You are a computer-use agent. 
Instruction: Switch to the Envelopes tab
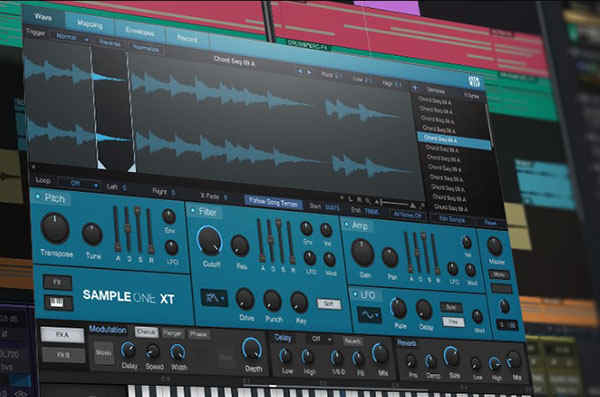tap(140, 32)
